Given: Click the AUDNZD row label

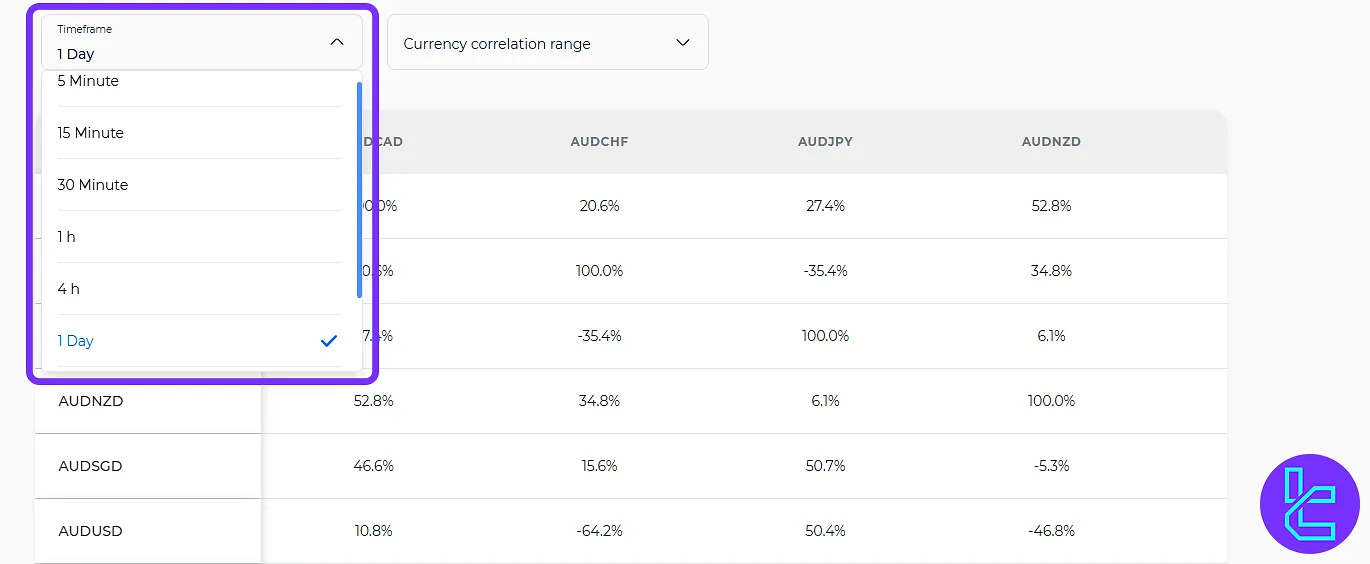Looking at the screenshot, I should [91, 401].
